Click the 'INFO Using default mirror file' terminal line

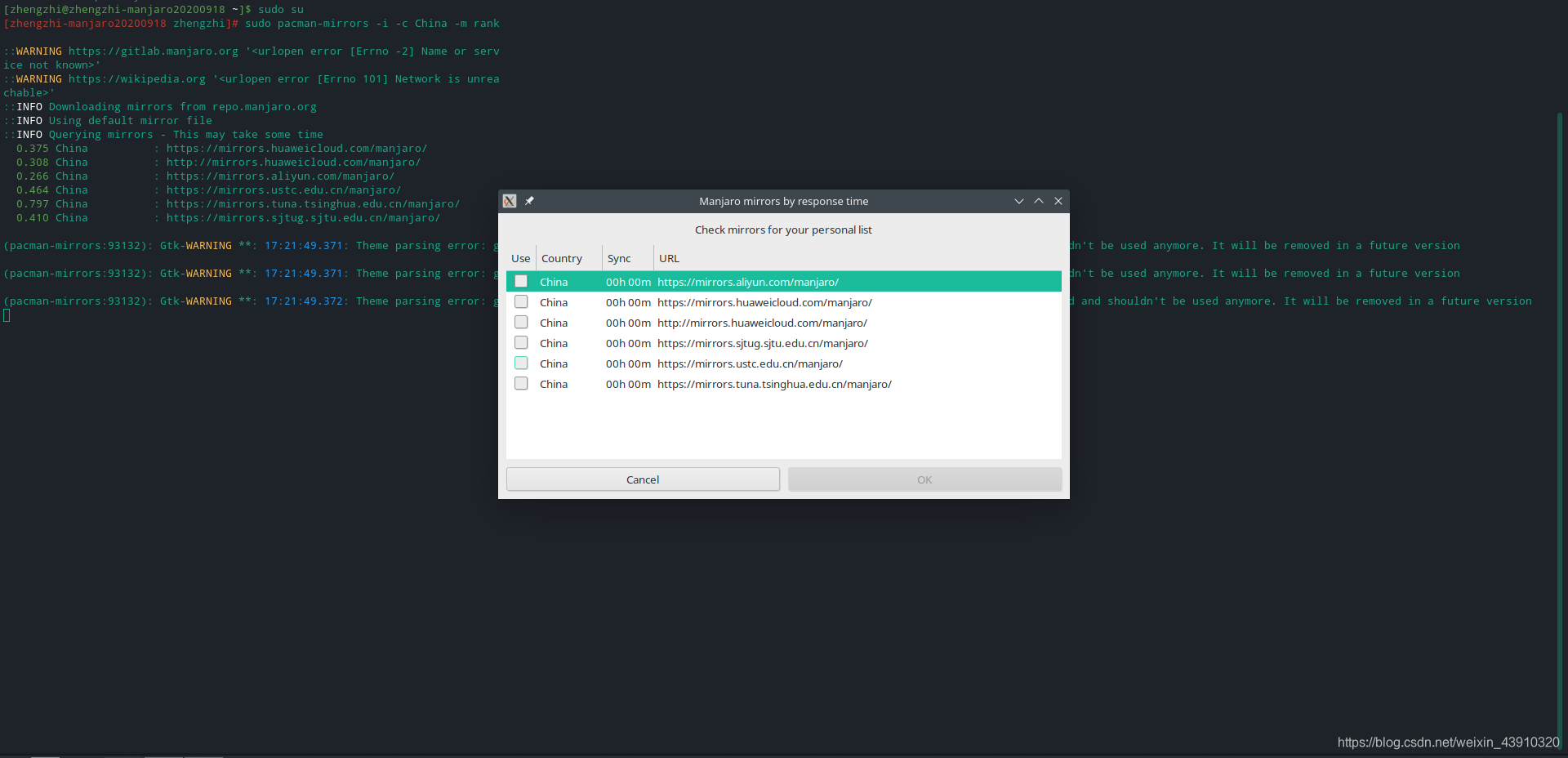click(x=108, y=120)
